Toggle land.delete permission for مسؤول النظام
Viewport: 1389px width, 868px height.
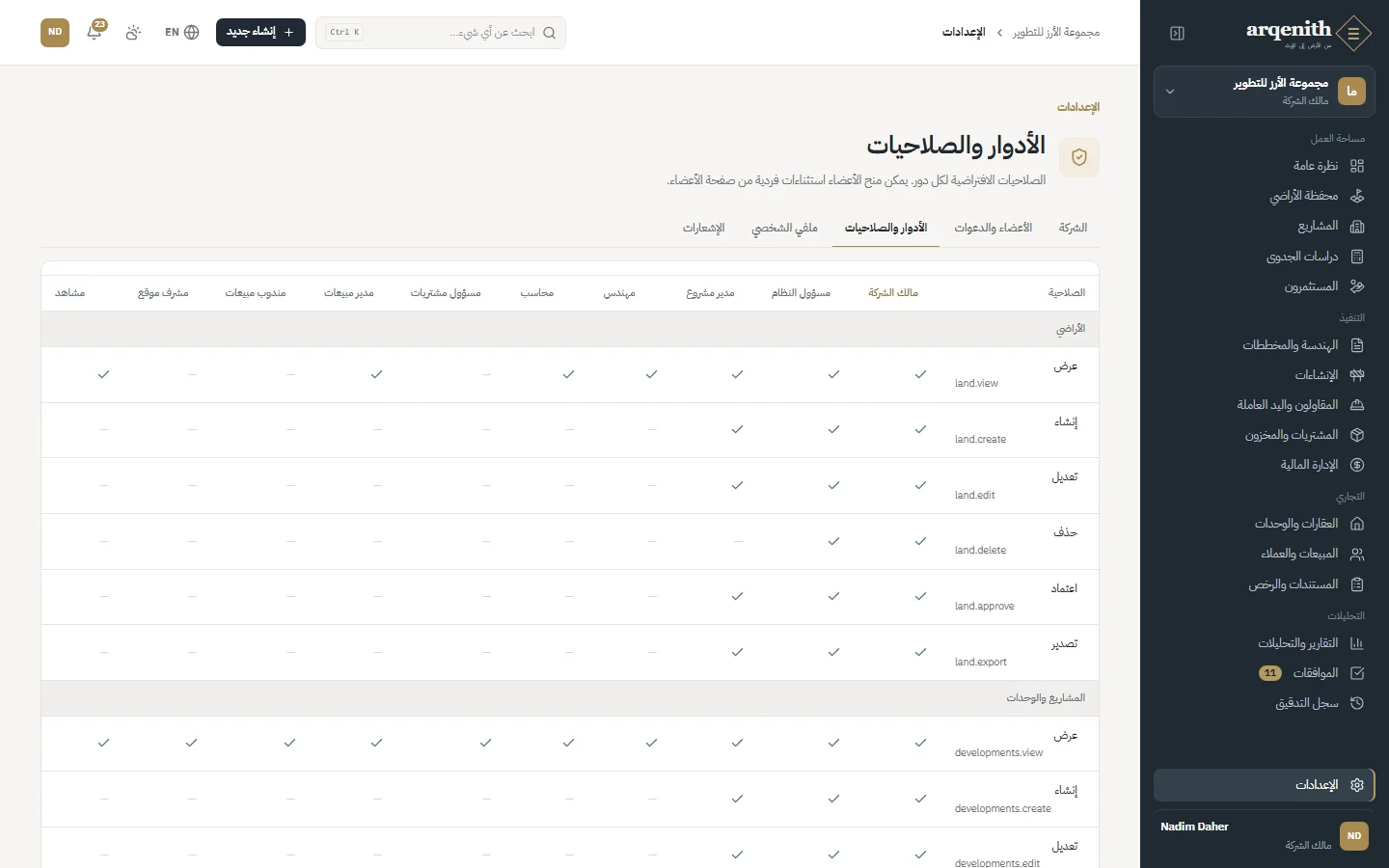point(833,541)
